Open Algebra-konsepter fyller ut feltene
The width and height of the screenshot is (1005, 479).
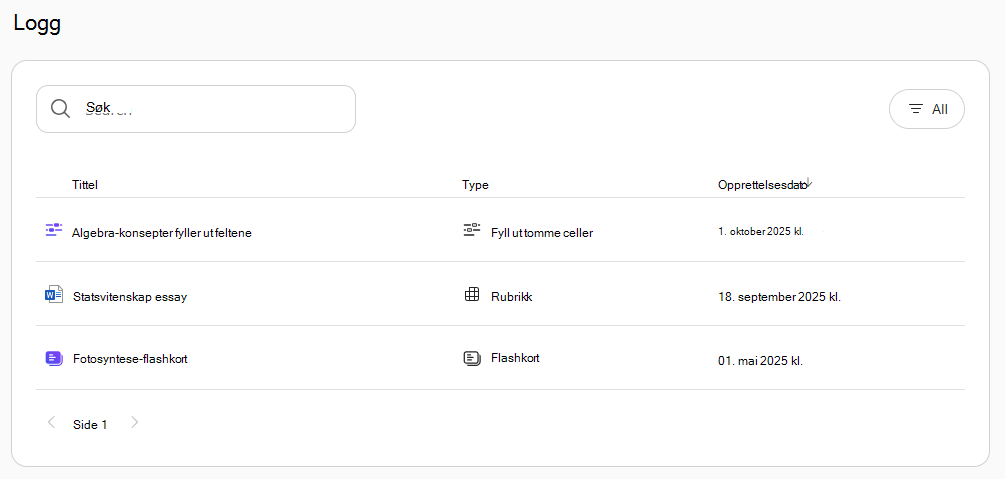[162, 233]
